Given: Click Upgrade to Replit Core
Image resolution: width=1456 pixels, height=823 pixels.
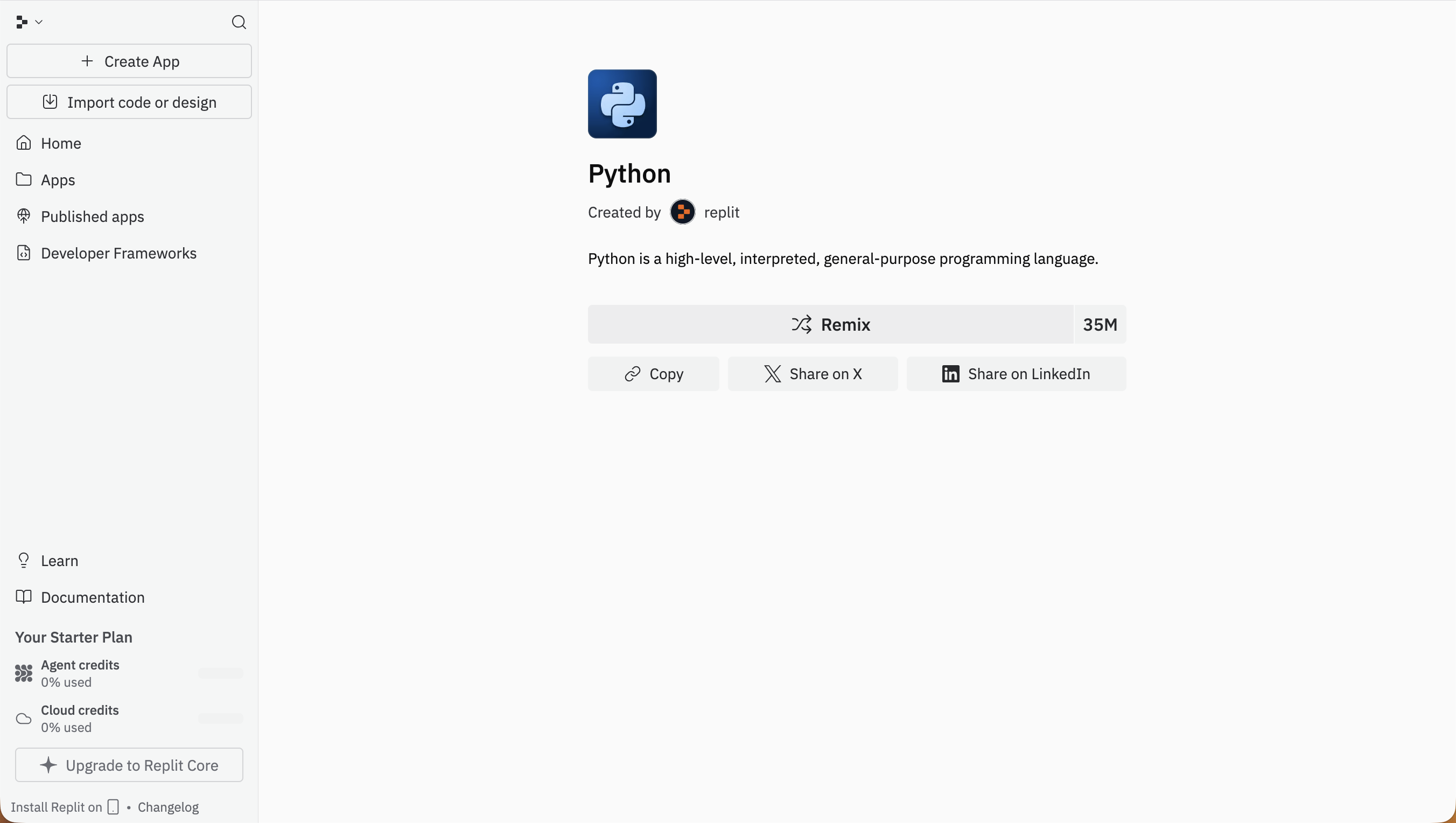Looking at the screenshot, I should (x=129, y=765).
